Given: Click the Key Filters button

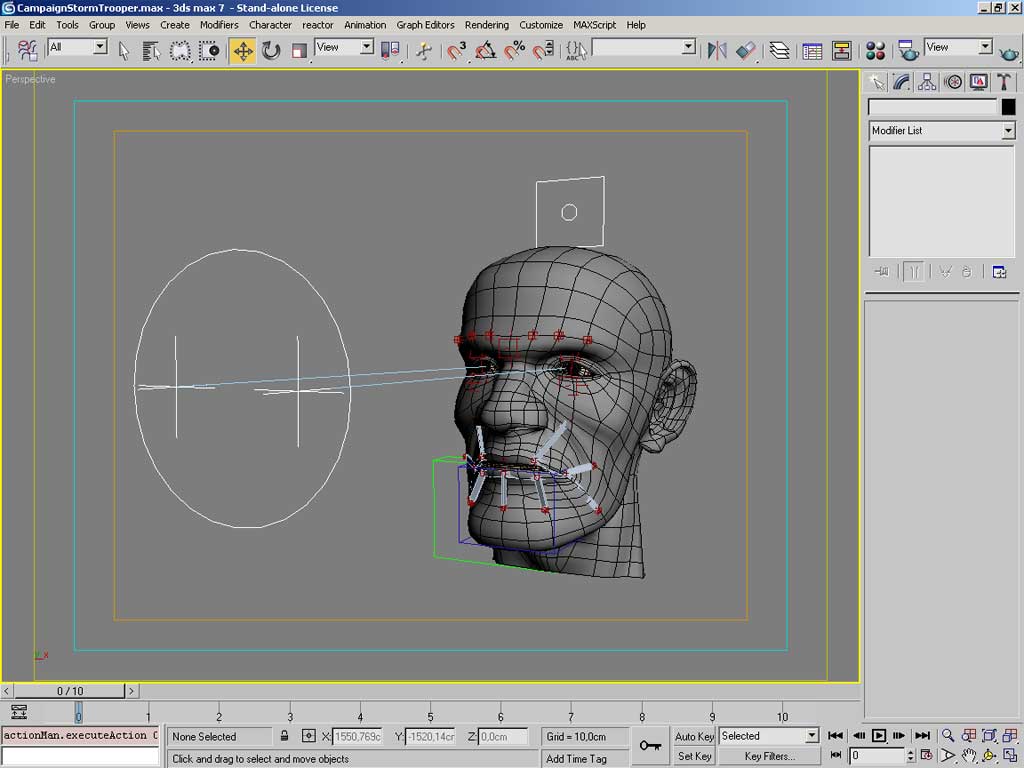Looking at the screenshot, I should (x=769, y=756).
